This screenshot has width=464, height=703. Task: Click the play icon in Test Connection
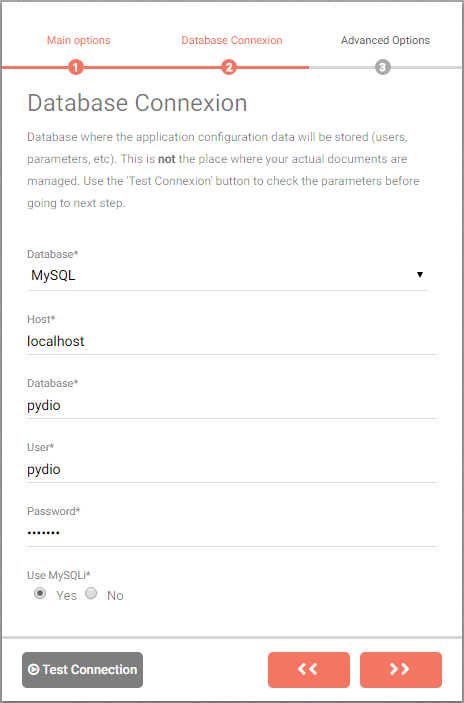(x=34, y=670)
